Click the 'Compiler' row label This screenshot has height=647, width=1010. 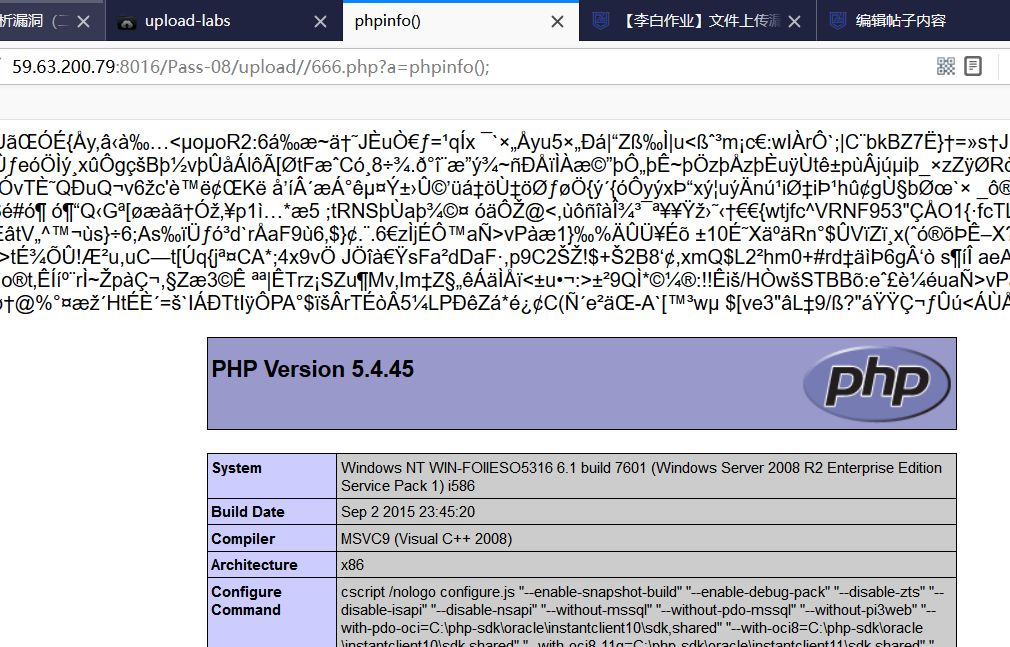click(x=243, y=539)
